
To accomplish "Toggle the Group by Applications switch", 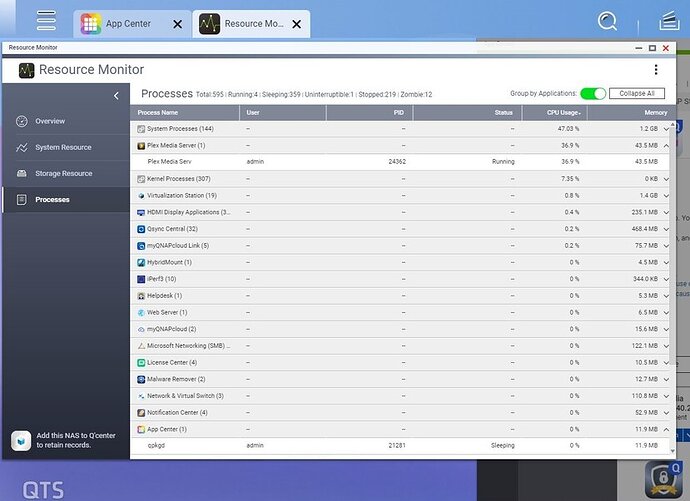I will [593, 94].
